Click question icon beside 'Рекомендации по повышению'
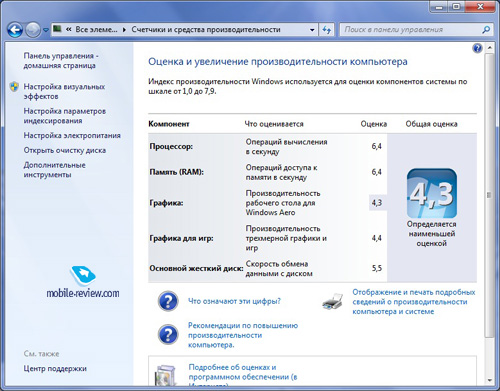Image resolution: width=500 pixels, height=391 pixels. pos(168,334)
